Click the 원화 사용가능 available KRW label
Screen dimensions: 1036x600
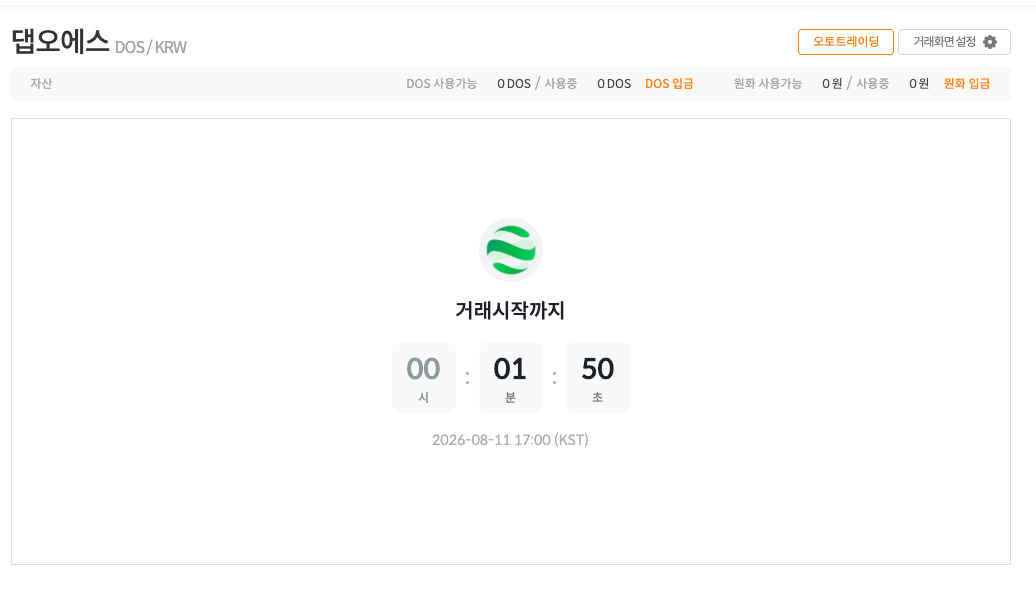[x=768, y=84]
